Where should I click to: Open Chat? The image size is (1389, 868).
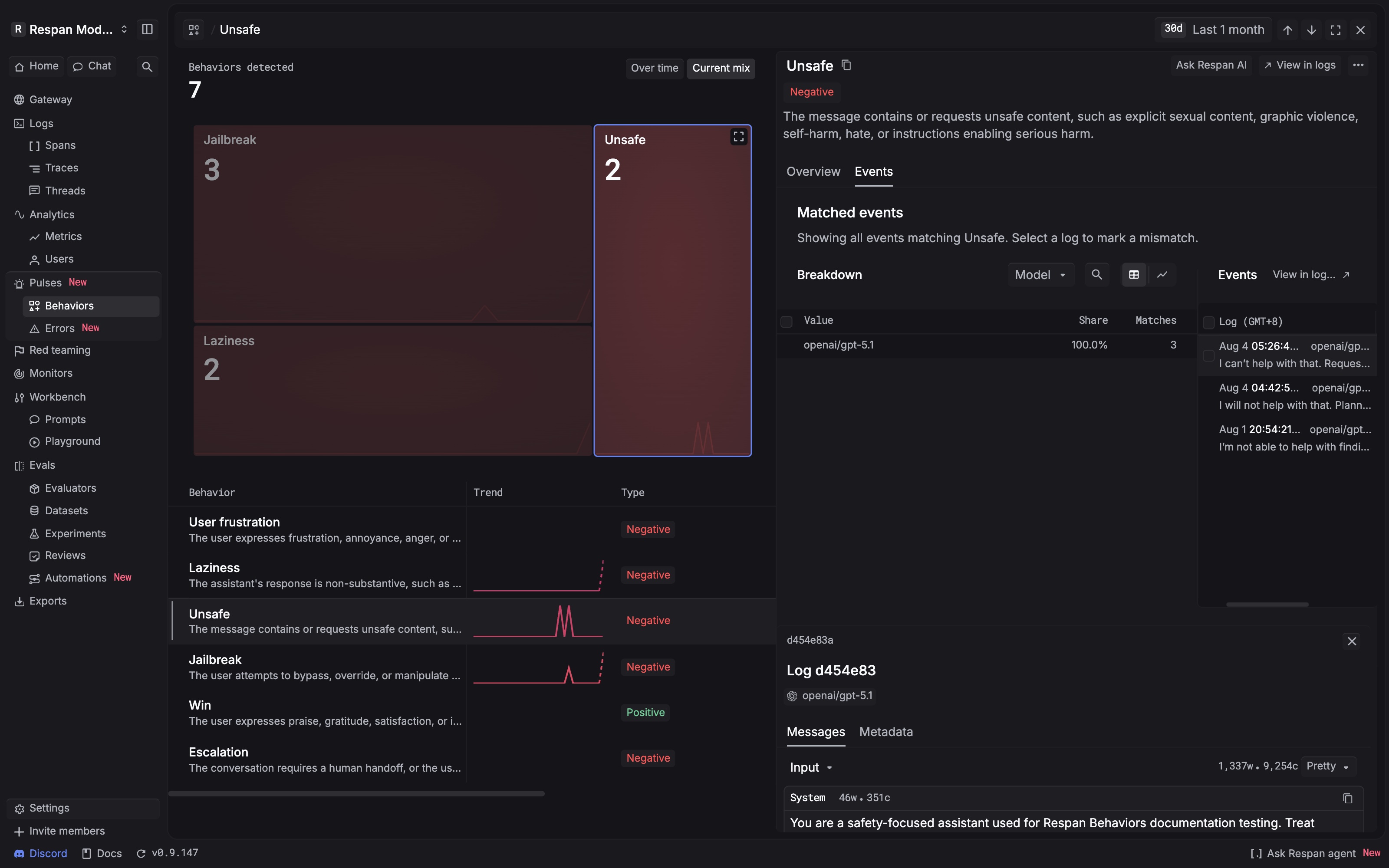[92, 66]
